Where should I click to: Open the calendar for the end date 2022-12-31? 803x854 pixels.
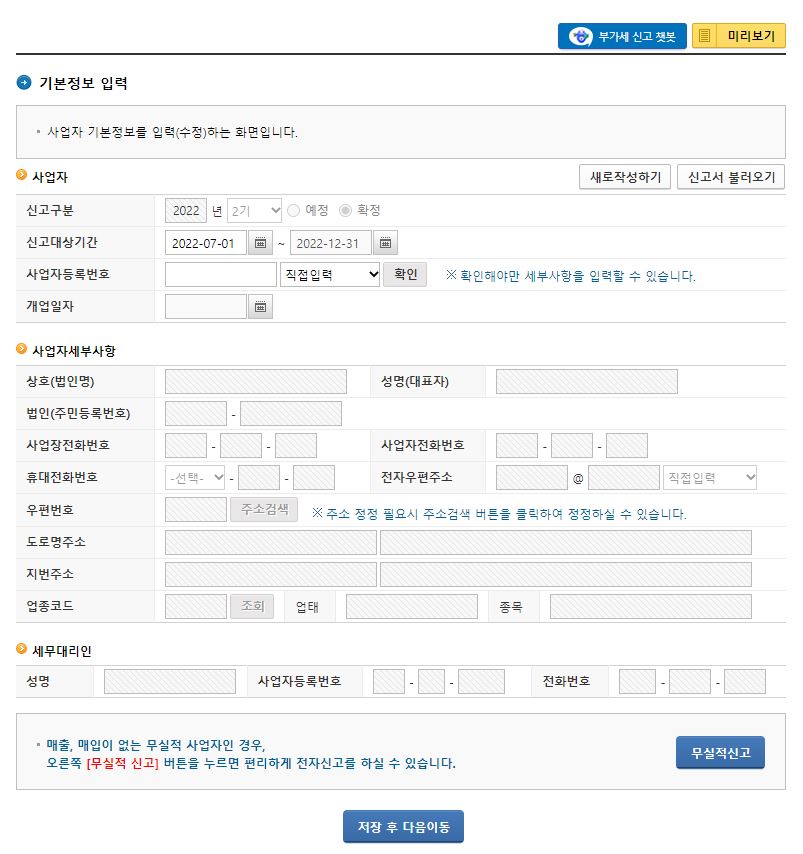384,242
